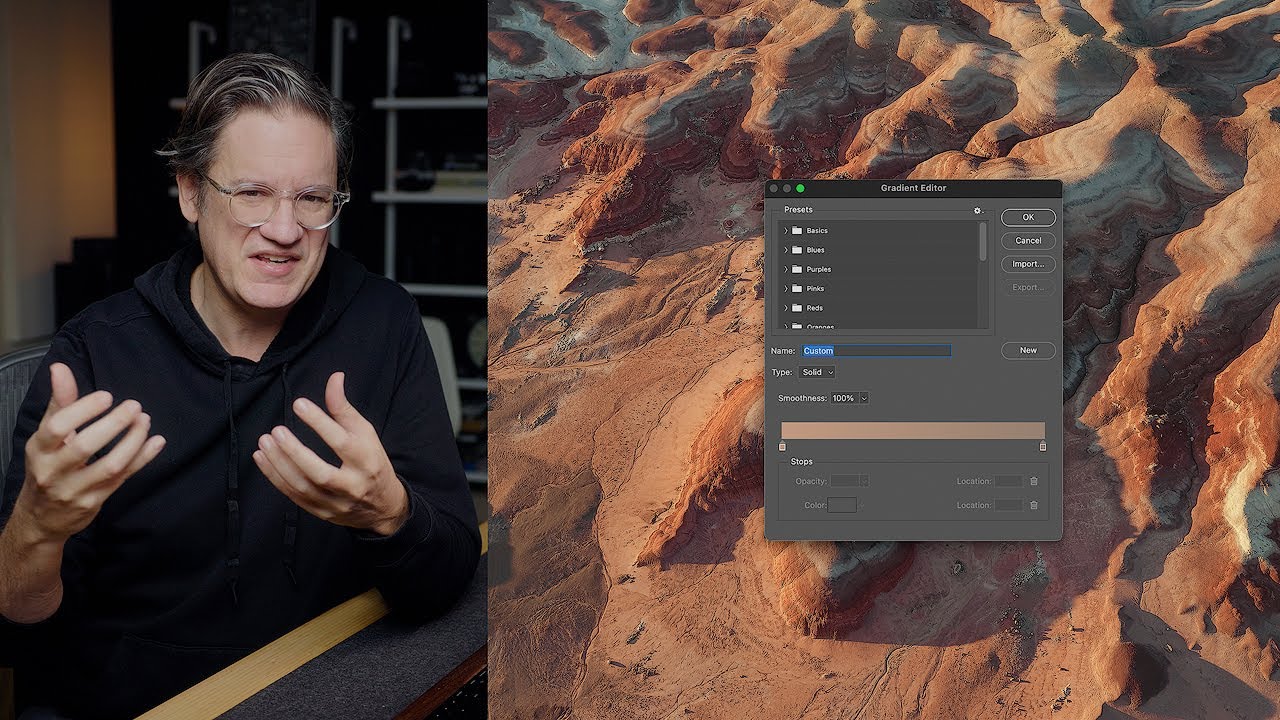The height and width of the screenshot is (720, 1280).
Task: Click the Blues folder icon
Action: [x=797, y=250]
